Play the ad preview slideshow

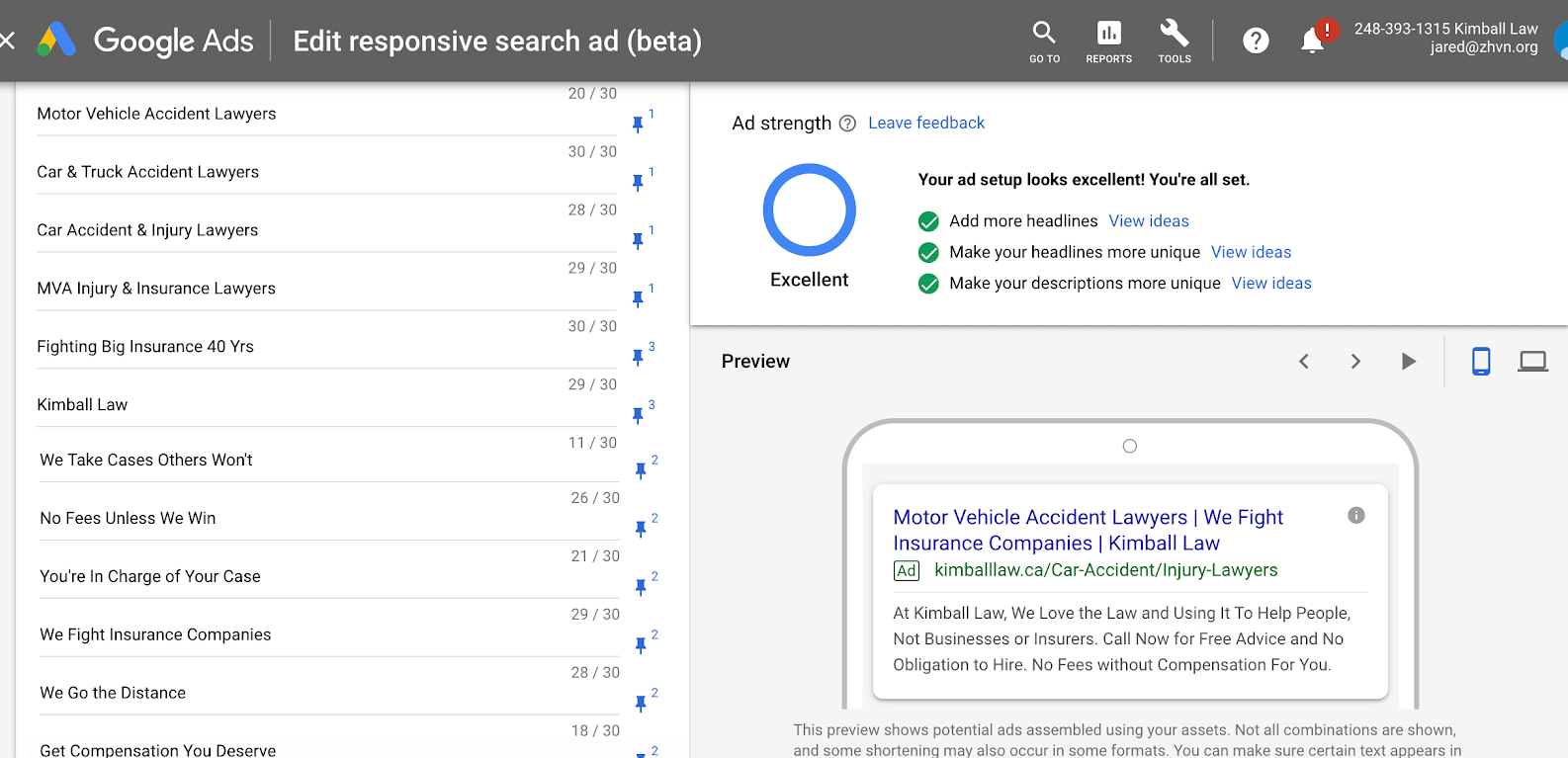(1409, 362)
